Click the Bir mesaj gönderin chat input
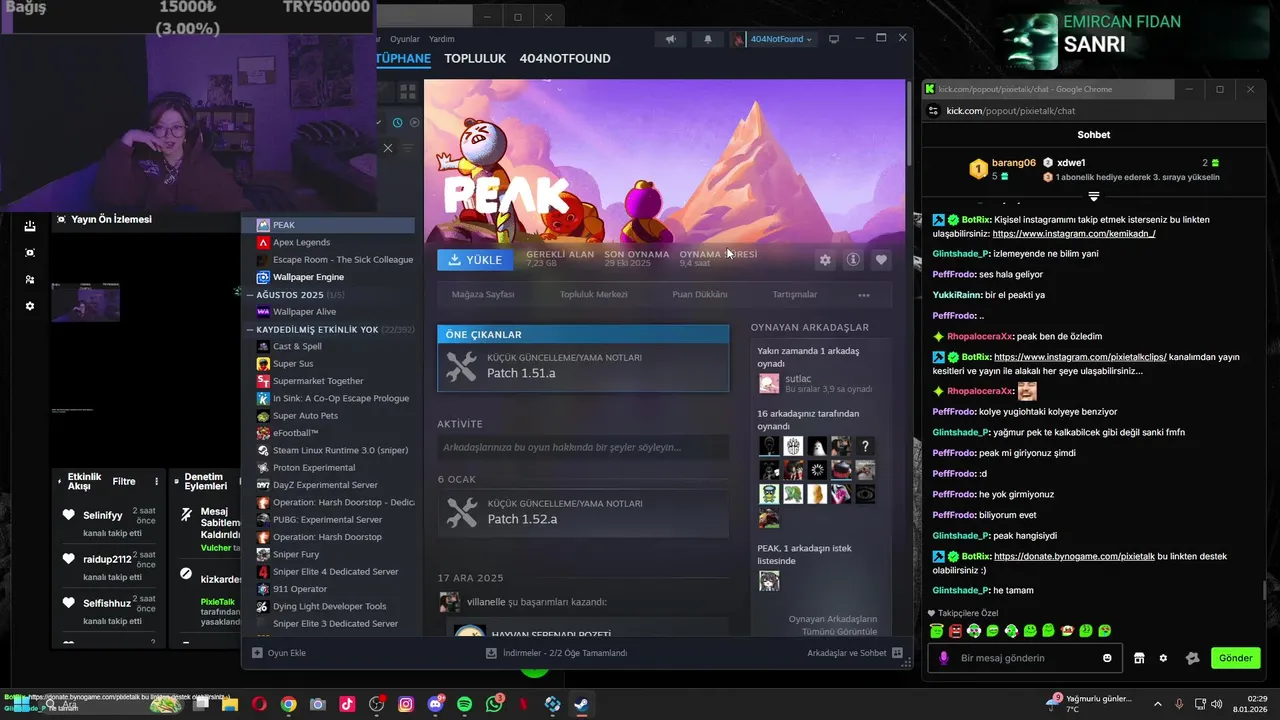Viewport: 1280px width, 720px height. [x=1025, y=658]
